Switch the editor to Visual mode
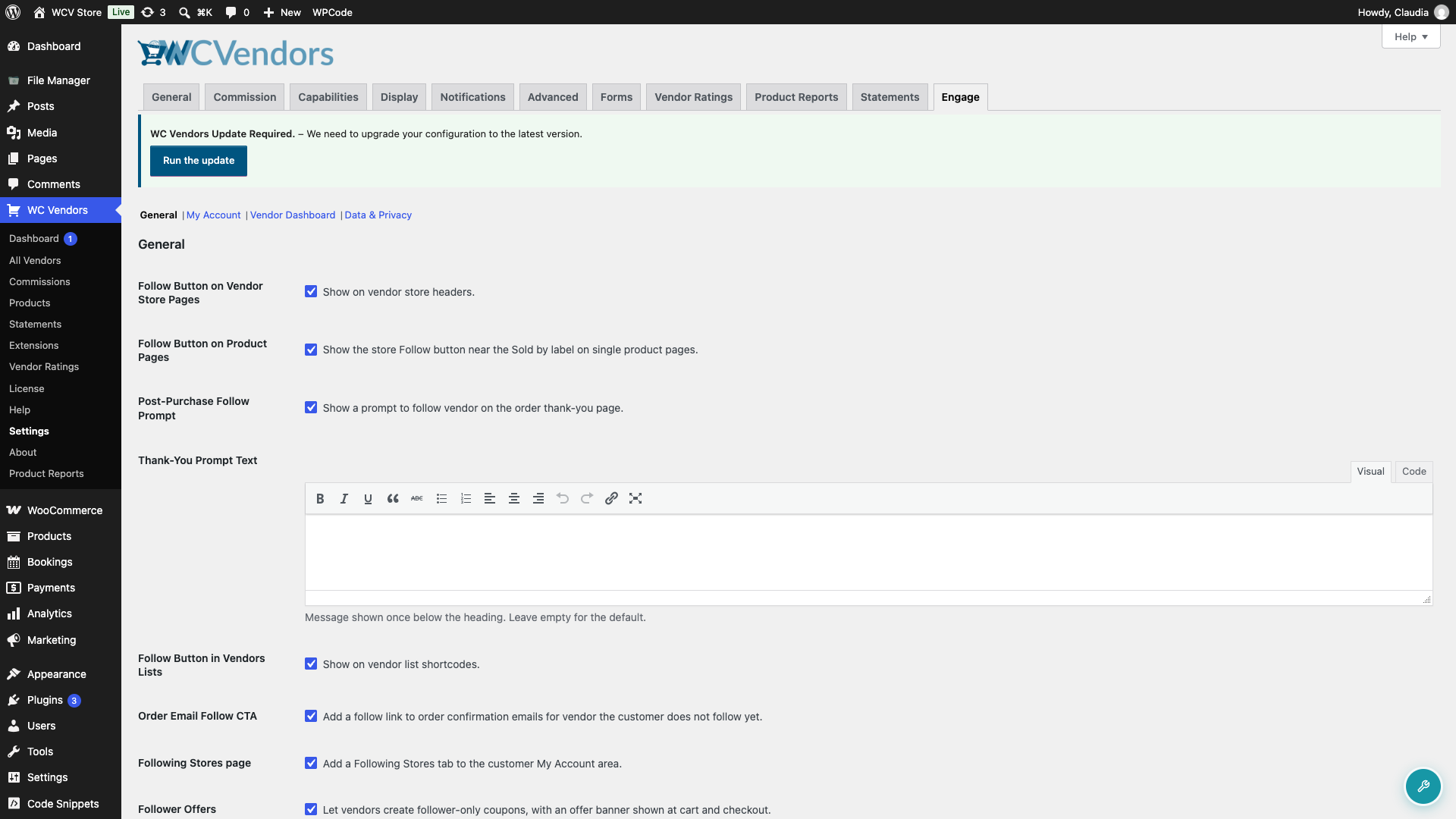This screenshot has width=1456, height=819. (1370, 472)
